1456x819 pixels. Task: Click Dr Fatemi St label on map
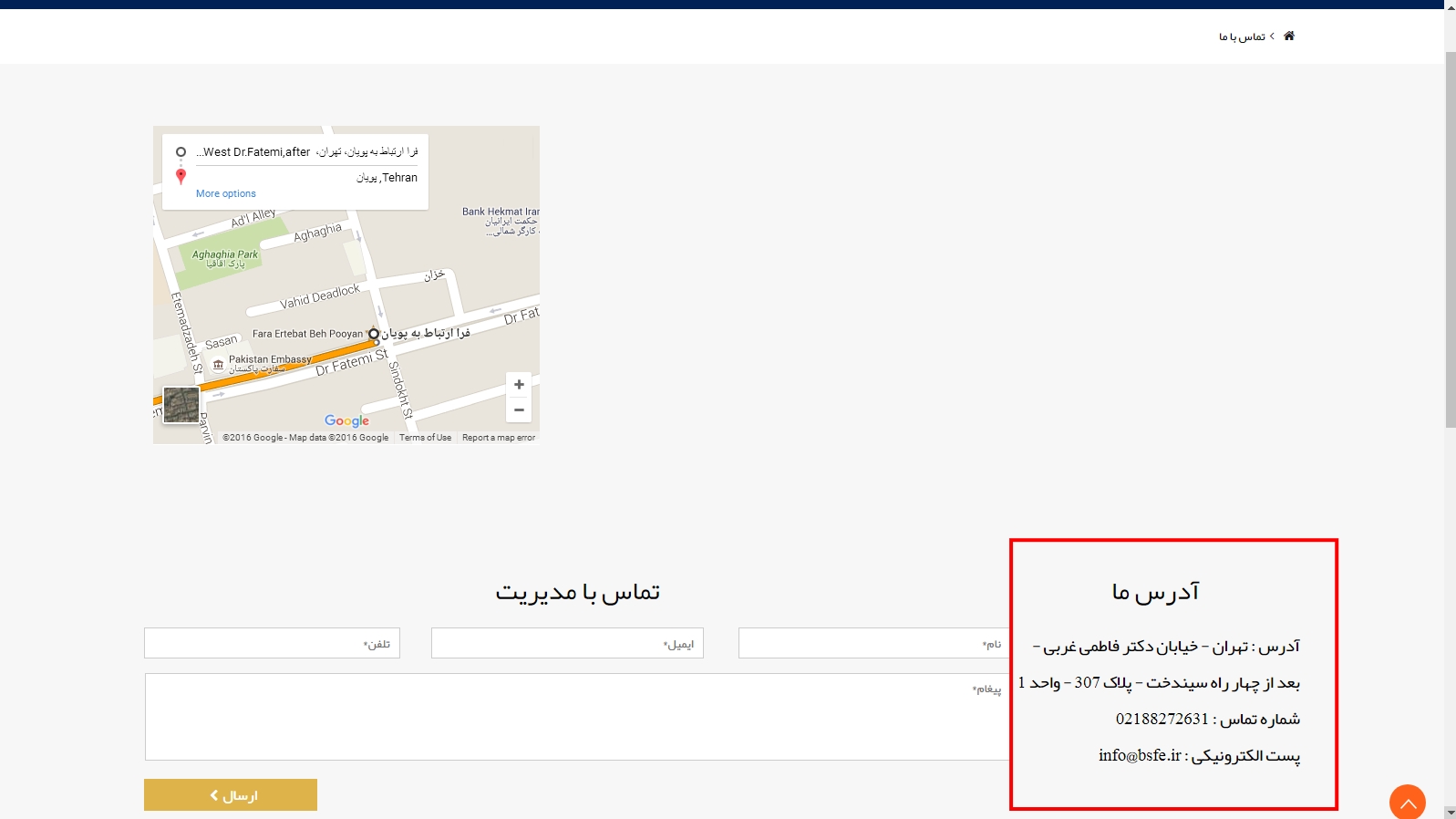coord(352,363)
